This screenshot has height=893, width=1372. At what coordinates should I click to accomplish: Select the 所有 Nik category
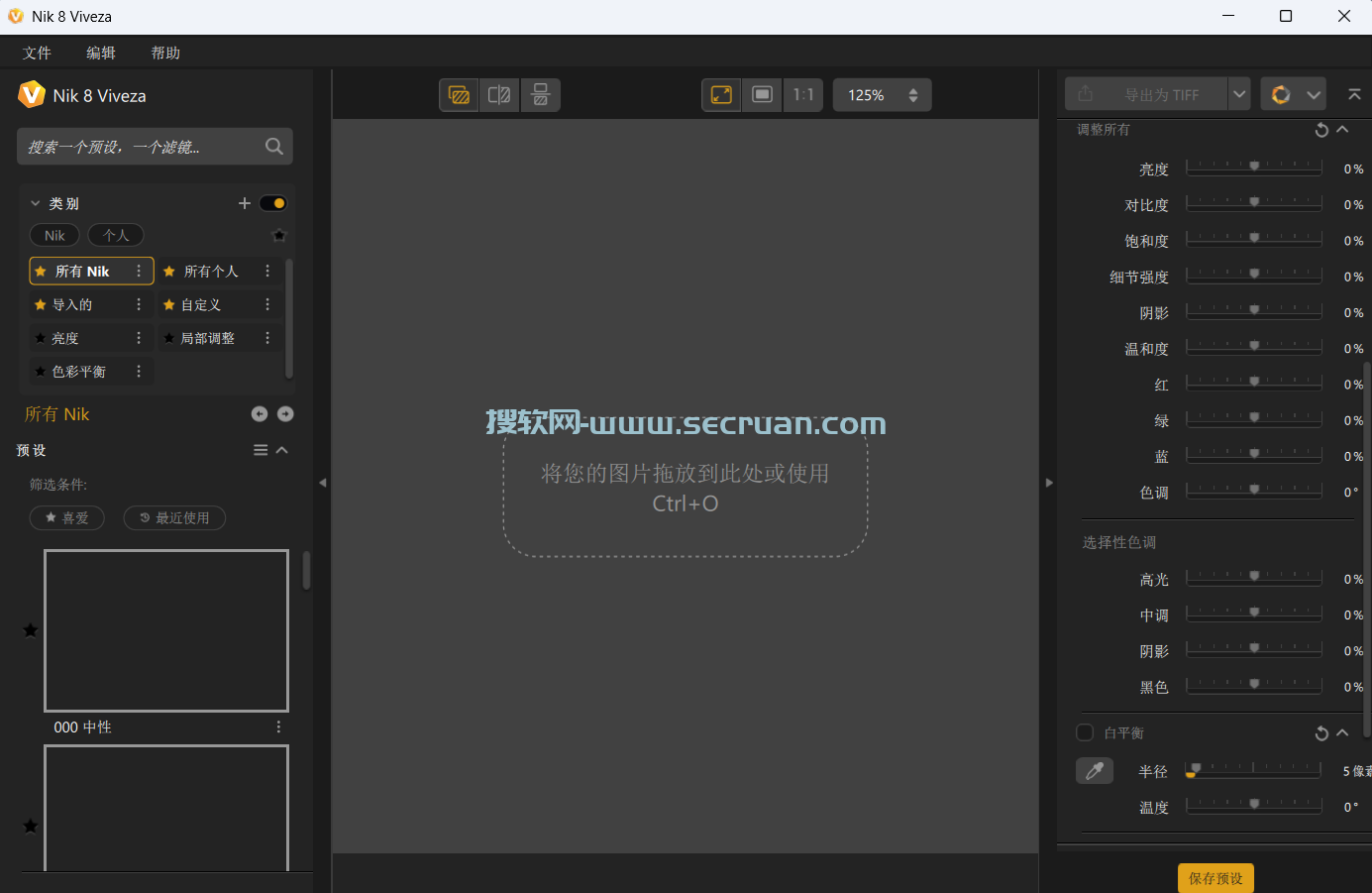click(x=92, y=271)
